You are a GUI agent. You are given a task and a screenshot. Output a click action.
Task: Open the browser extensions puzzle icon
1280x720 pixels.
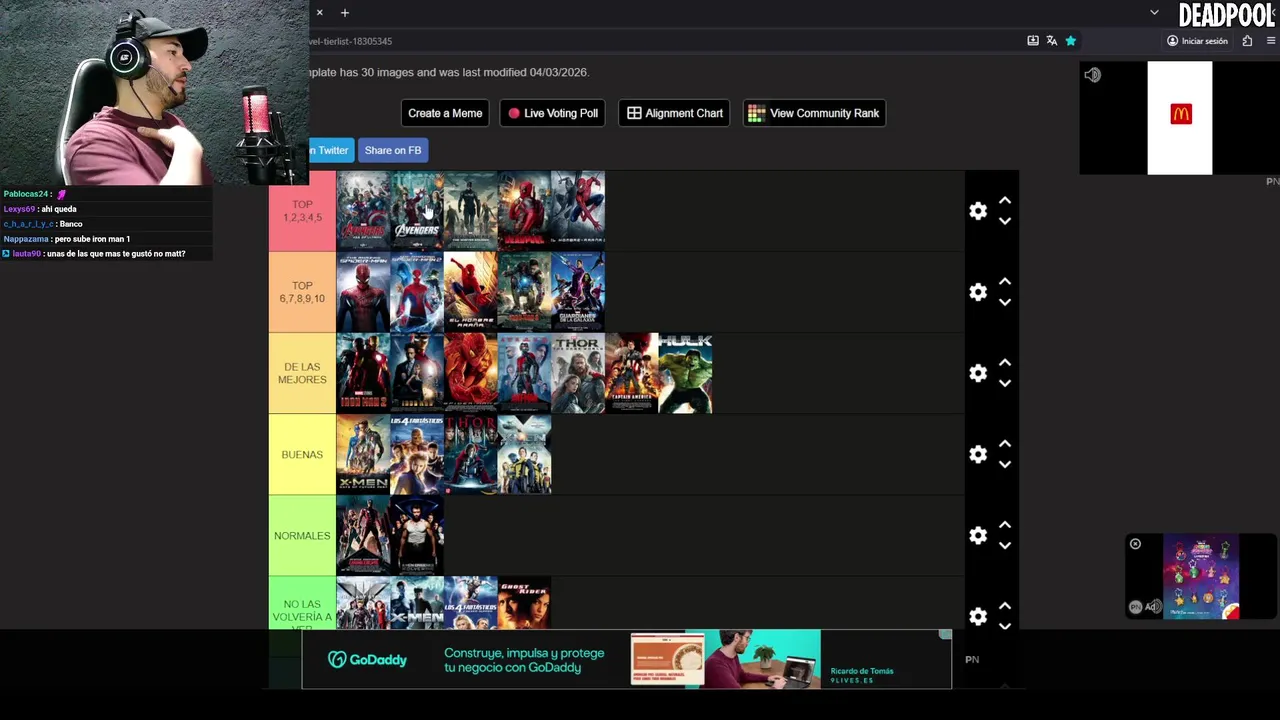pyautogui.click(x=1247, y=41)
